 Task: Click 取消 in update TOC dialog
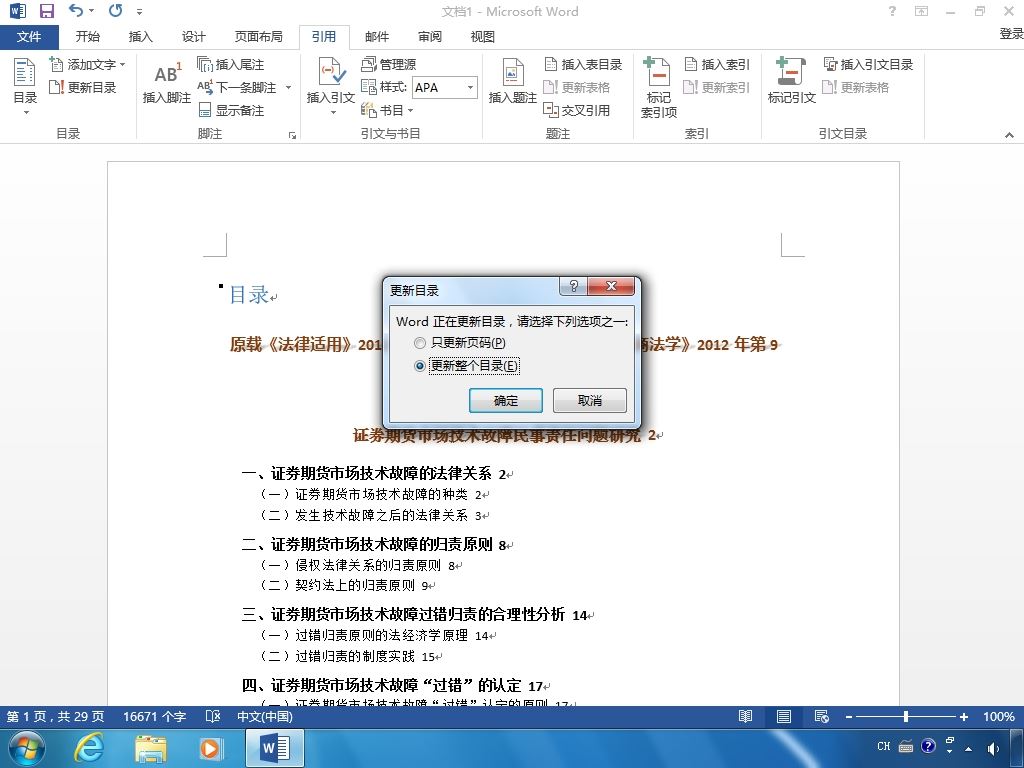tap(590, 400)
